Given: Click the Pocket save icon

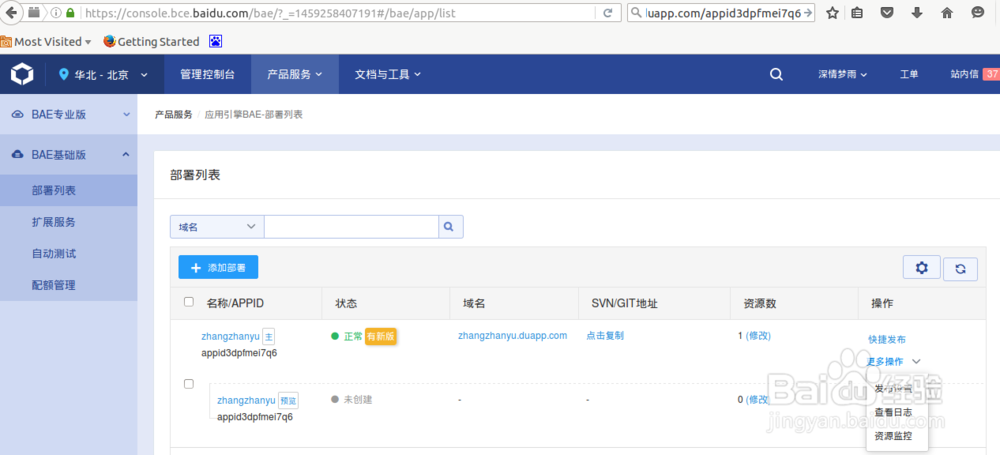Looking at the screenshot, I should point(887,13).
